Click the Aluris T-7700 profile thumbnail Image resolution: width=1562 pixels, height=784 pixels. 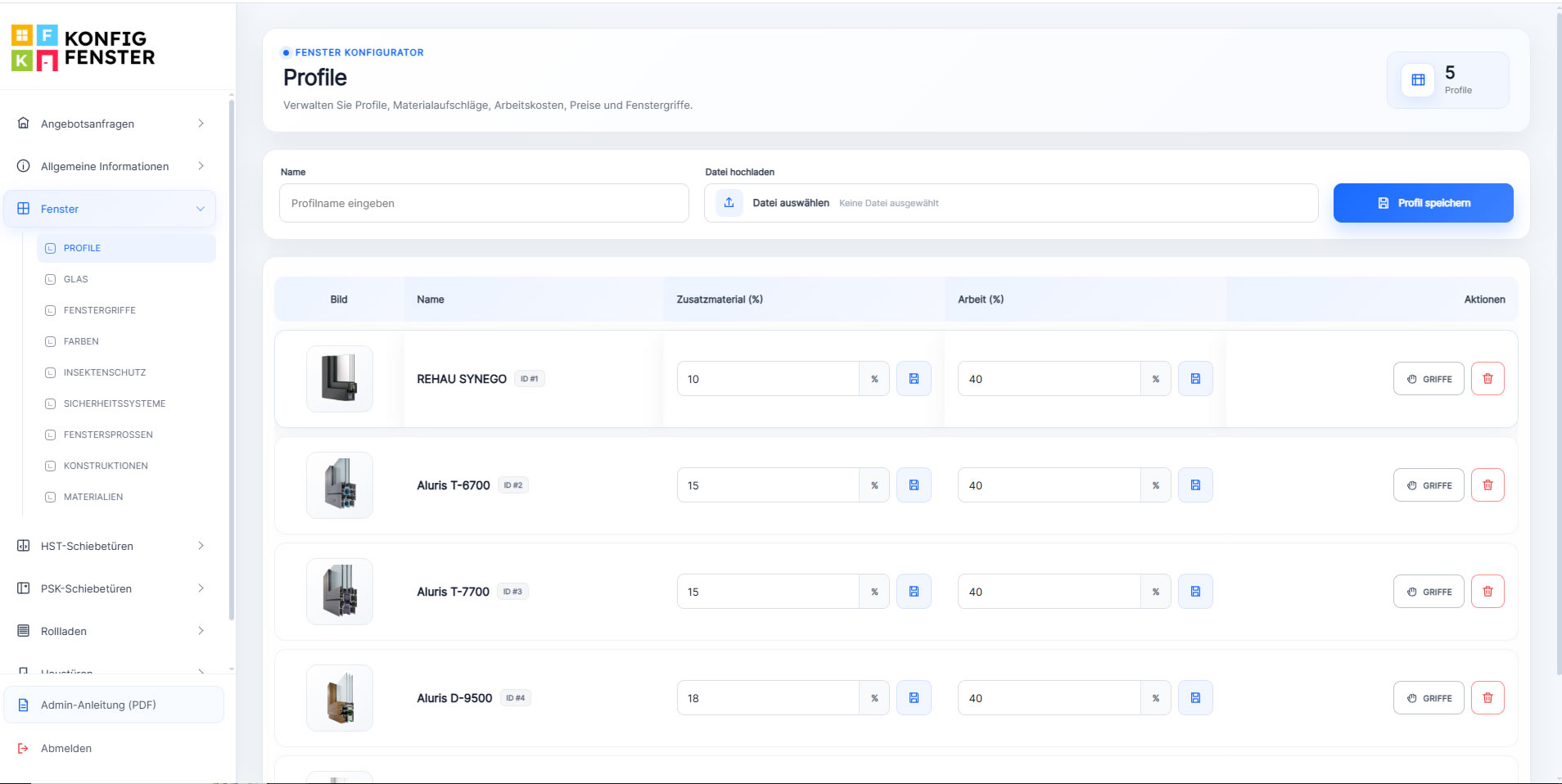click(x=340, y=592)
